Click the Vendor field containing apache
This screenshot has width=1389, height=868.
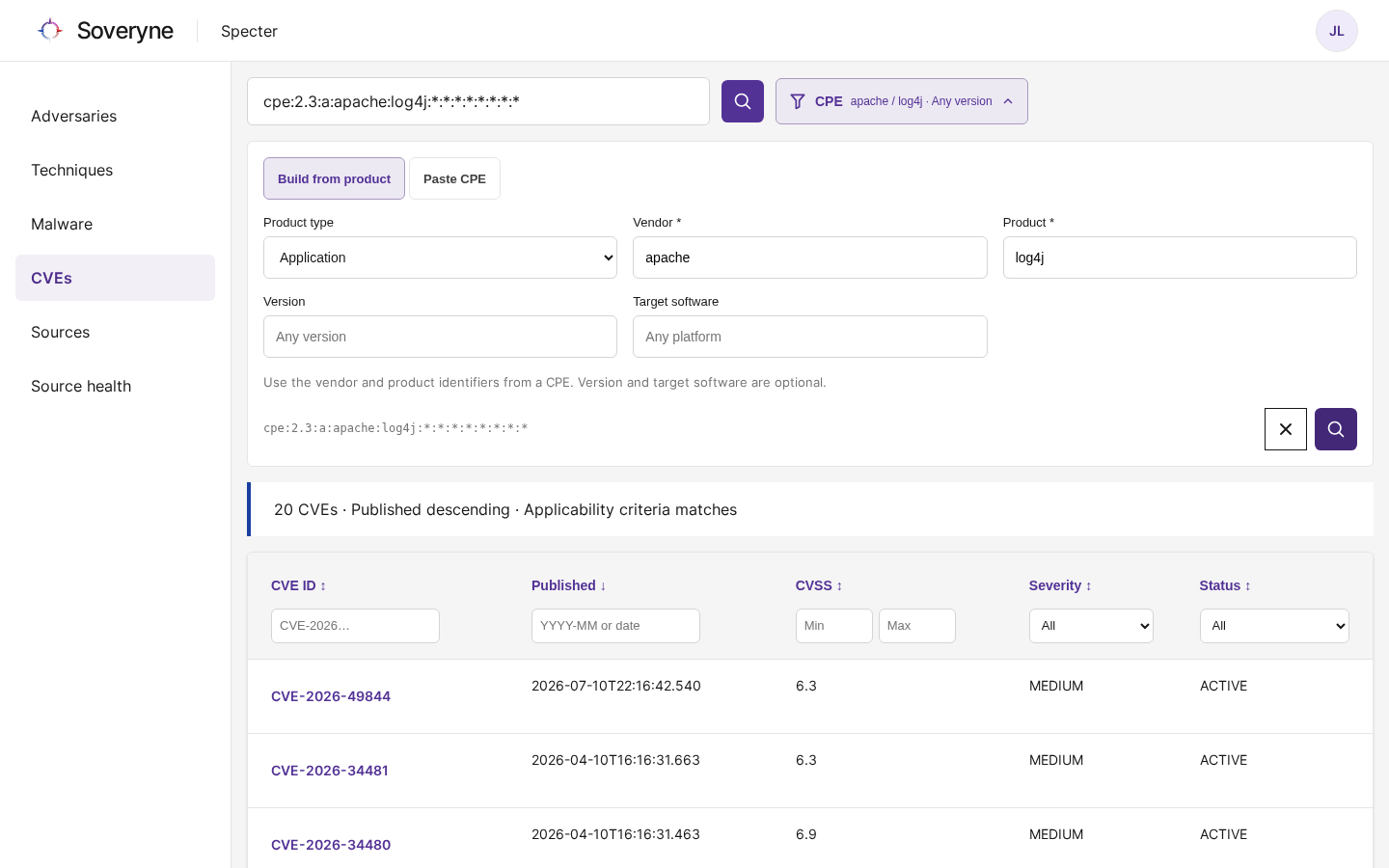(x=810, y=258)
